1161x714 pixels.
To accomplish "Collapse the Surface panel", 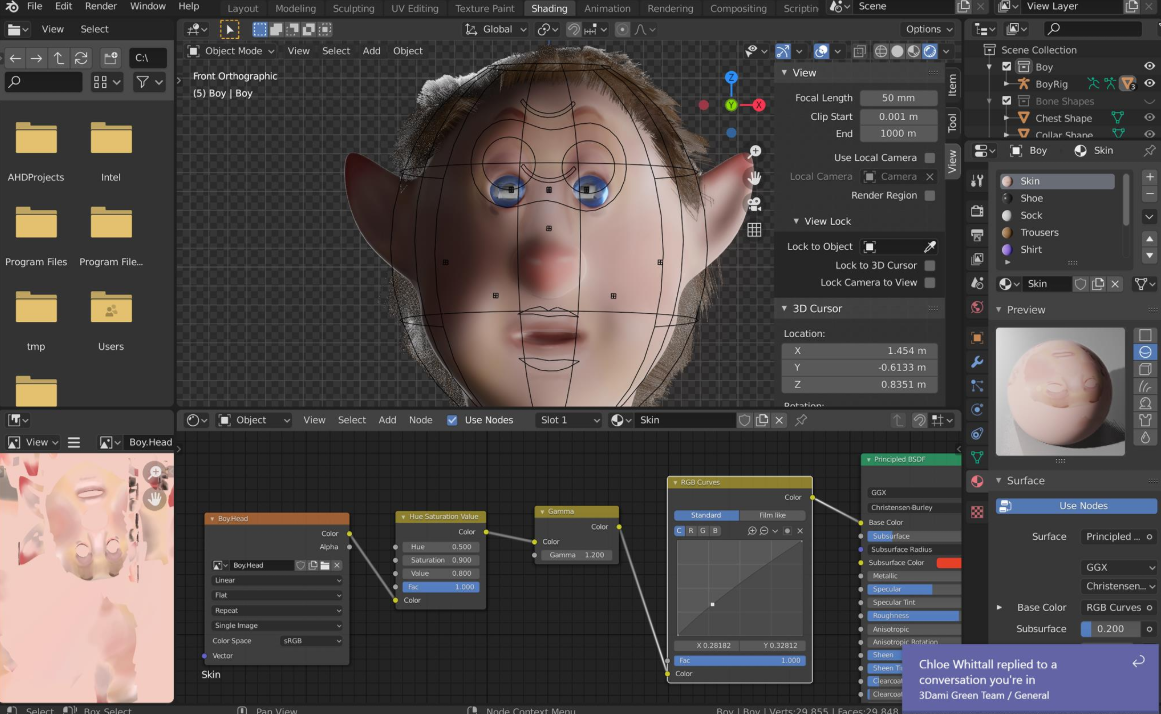I will tap(998, 481).
